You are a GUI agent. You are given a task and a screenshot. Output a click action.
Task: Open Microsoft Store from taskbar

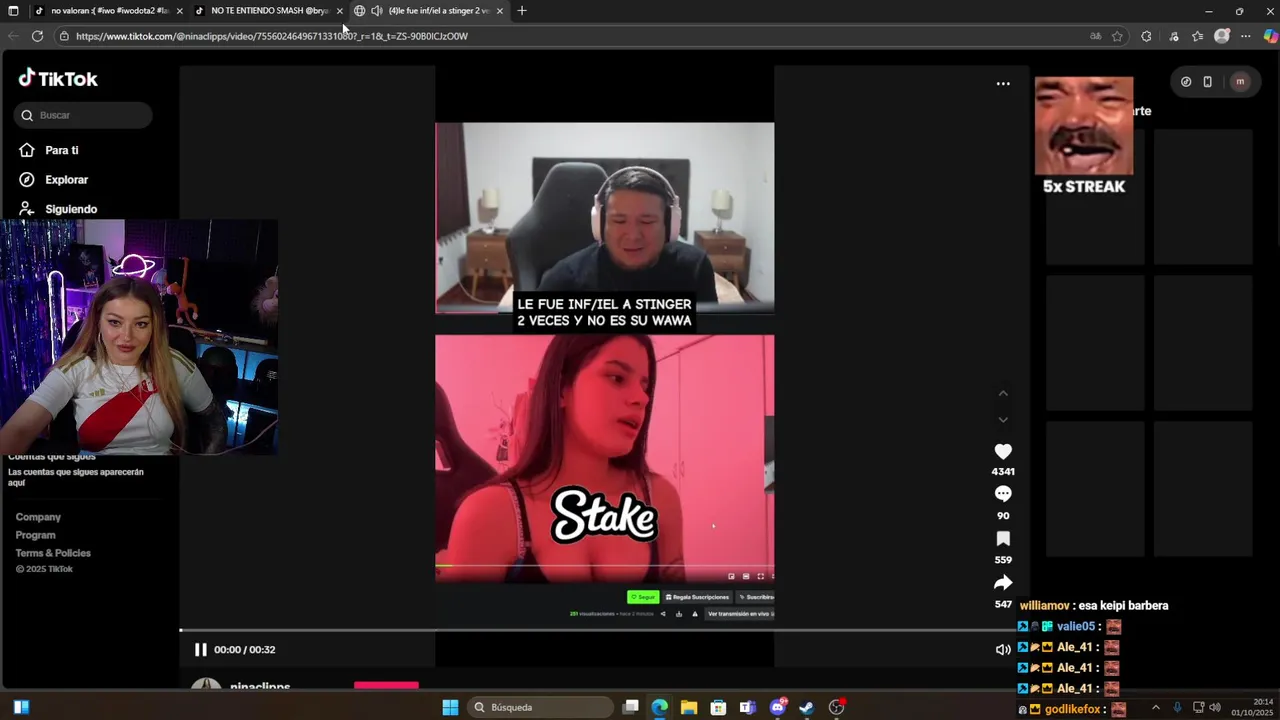pyautogui.click(x=718, y=708)
